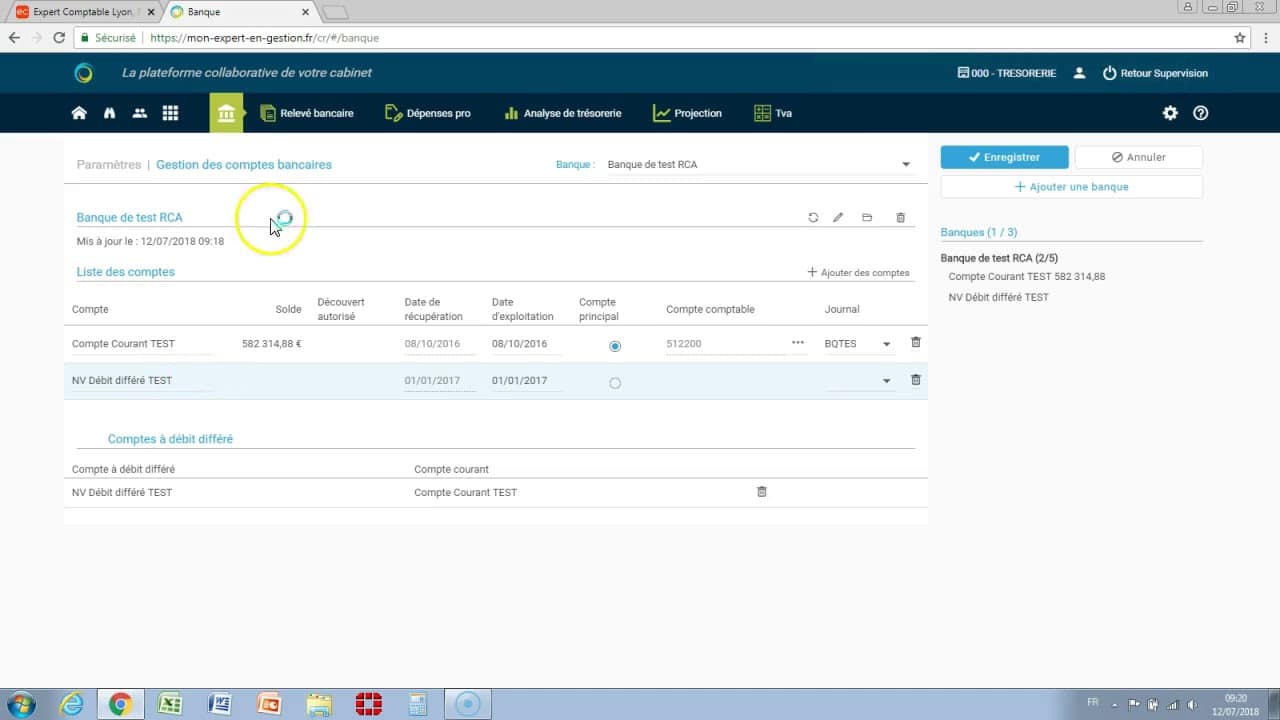1280x720 pixels.
Task: Open the Banque selection dropdown
Action: pyautogui.click(x=905, y=164)
